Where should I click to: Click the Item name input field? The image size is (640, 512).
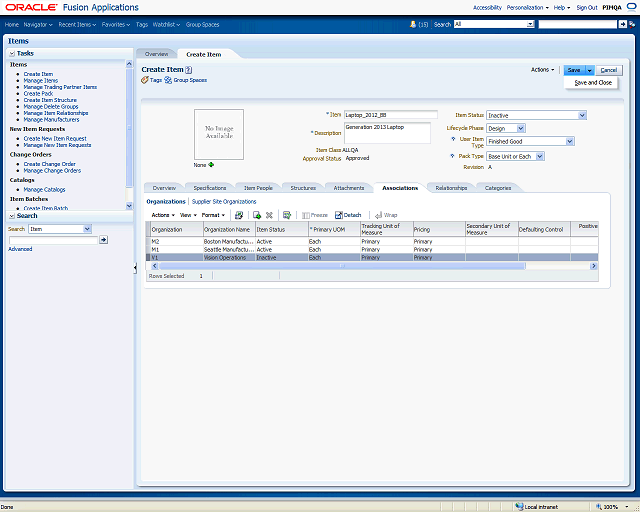[x=390, y=115]
